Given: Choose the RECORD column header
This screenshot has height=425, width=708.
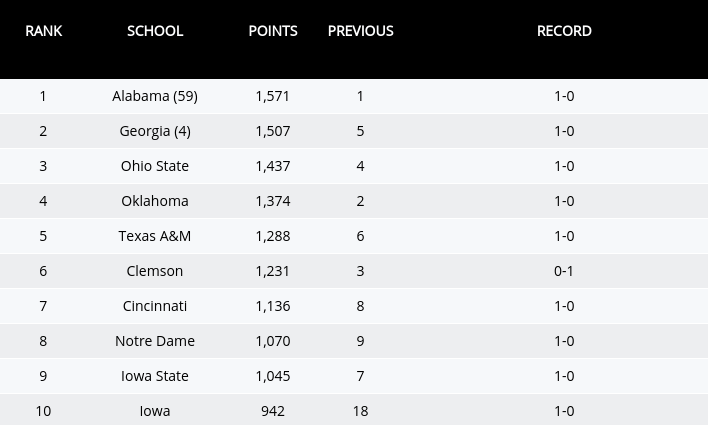Looking at the screenshot, I should pyautogui.click(x=564, y=31).
